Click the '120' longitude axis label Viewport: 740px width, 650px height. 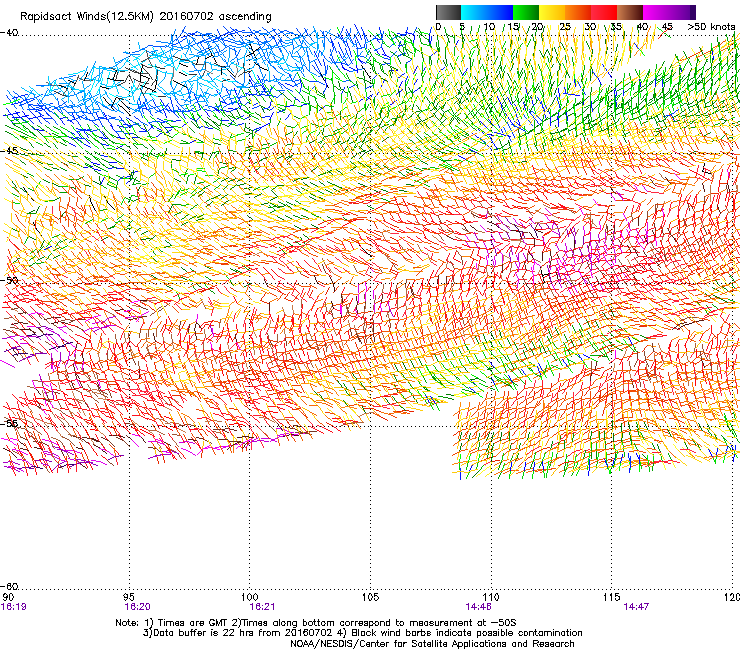point(732,597)
